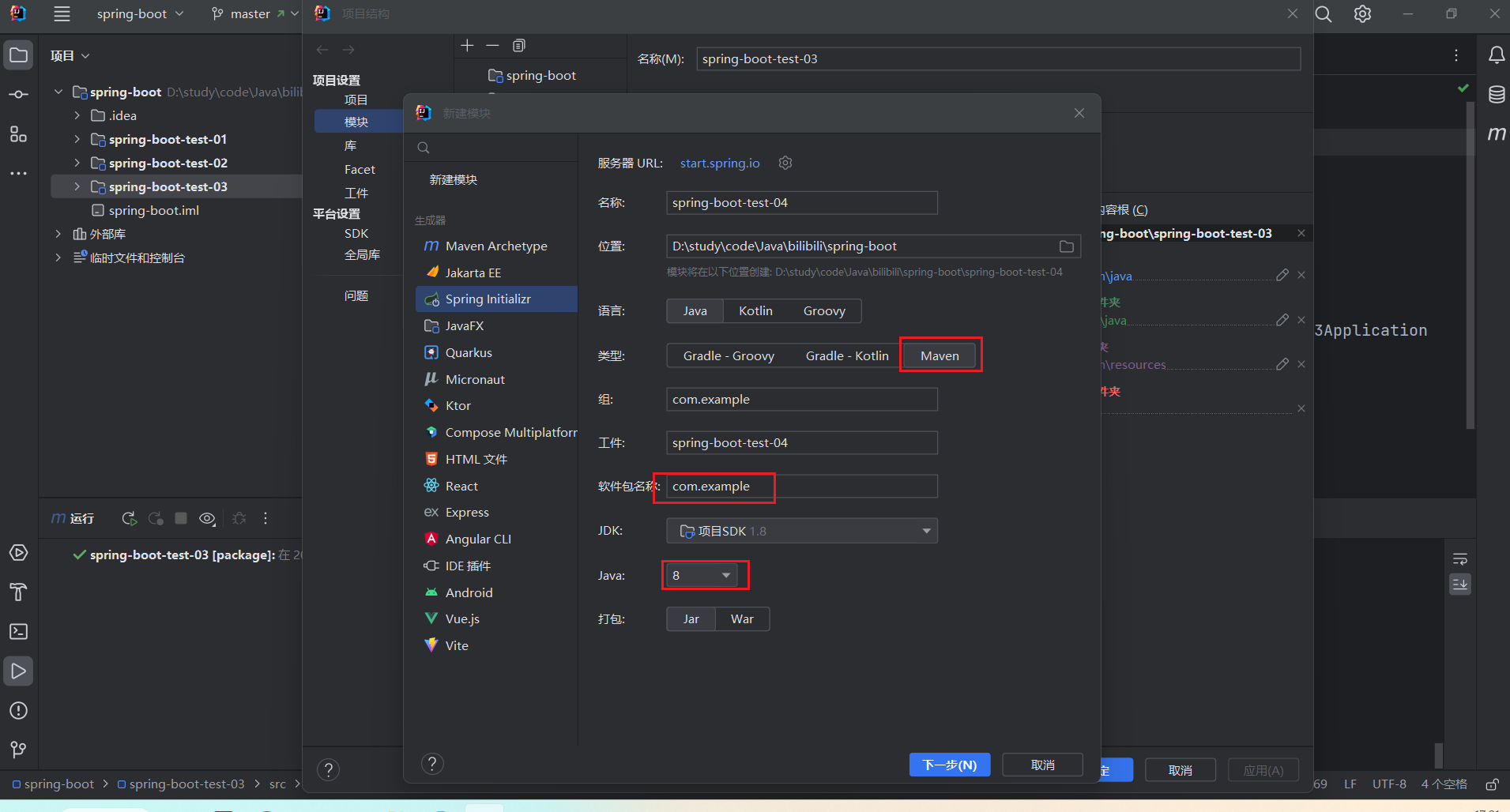Select Quarkus generator
1510x812 pixels.
[x=496, y=352]
